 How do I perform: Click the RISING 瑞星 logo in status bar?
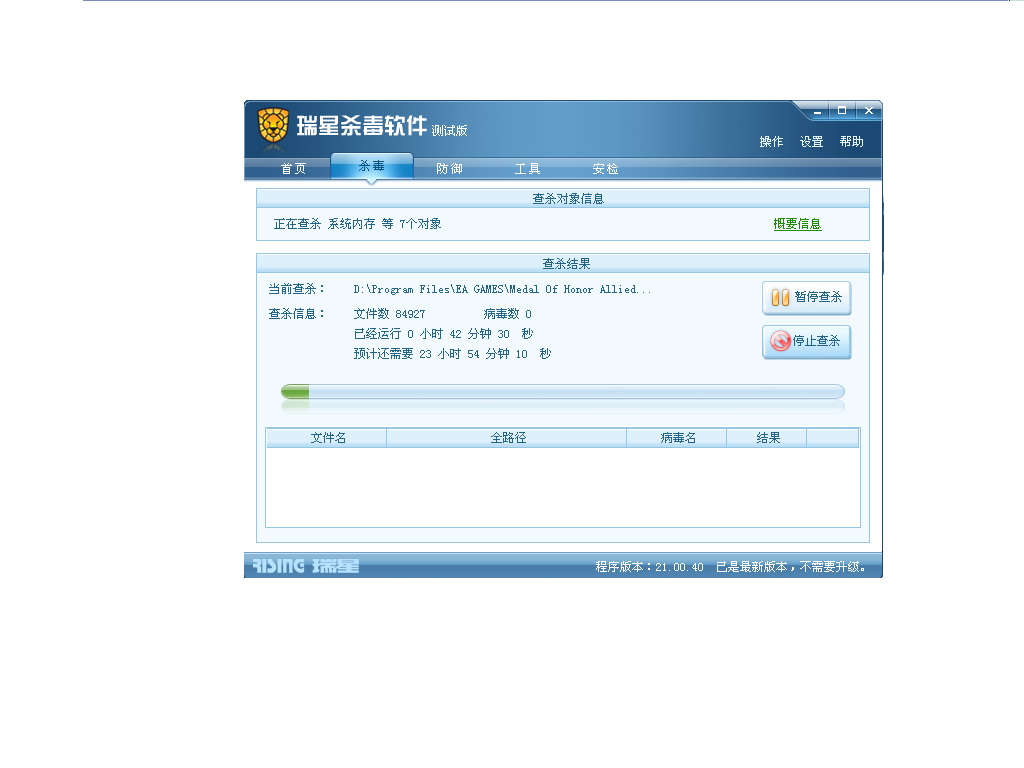point(306,566)
